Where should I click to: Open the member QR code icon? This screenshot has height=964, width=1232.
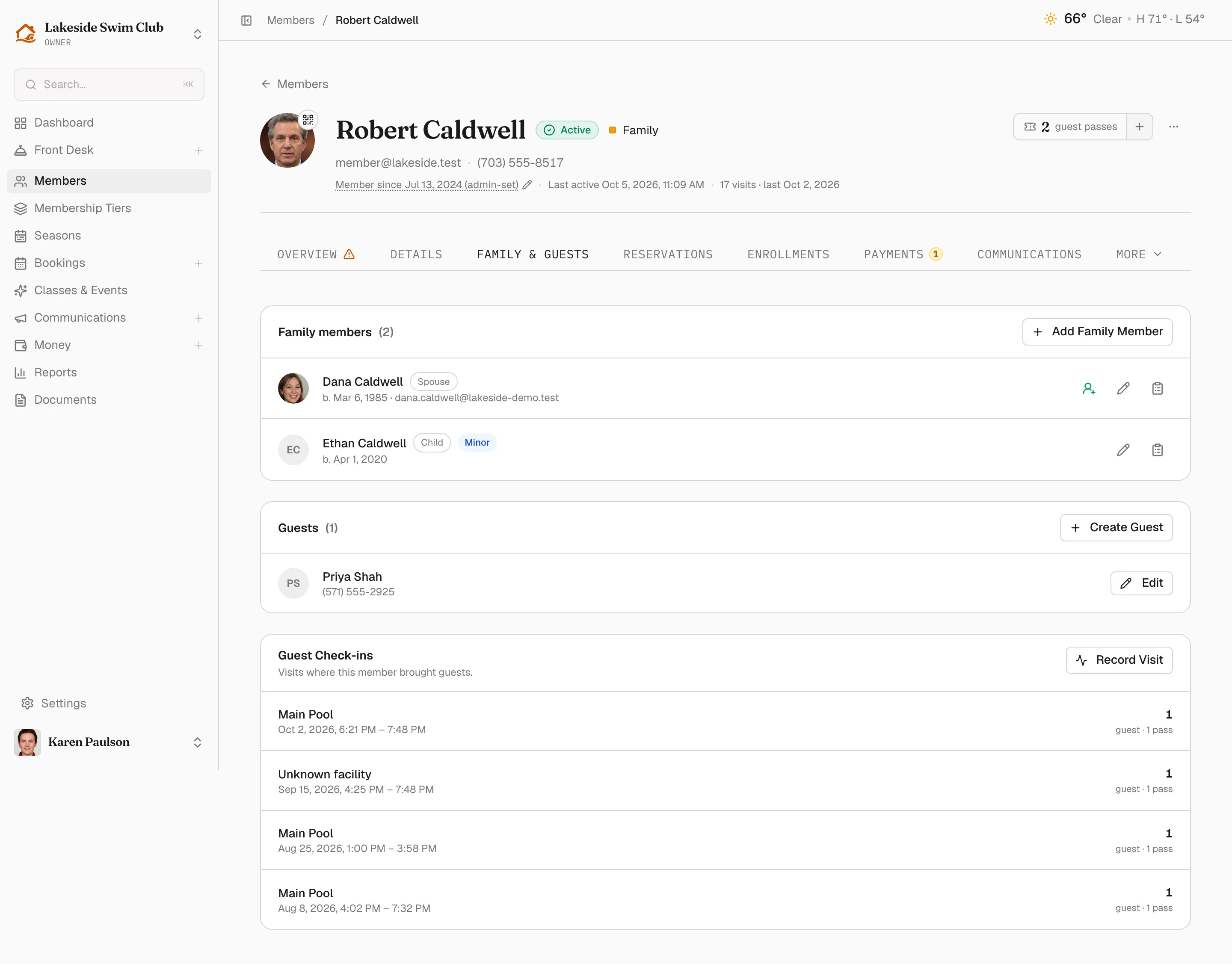pos(308,120)
